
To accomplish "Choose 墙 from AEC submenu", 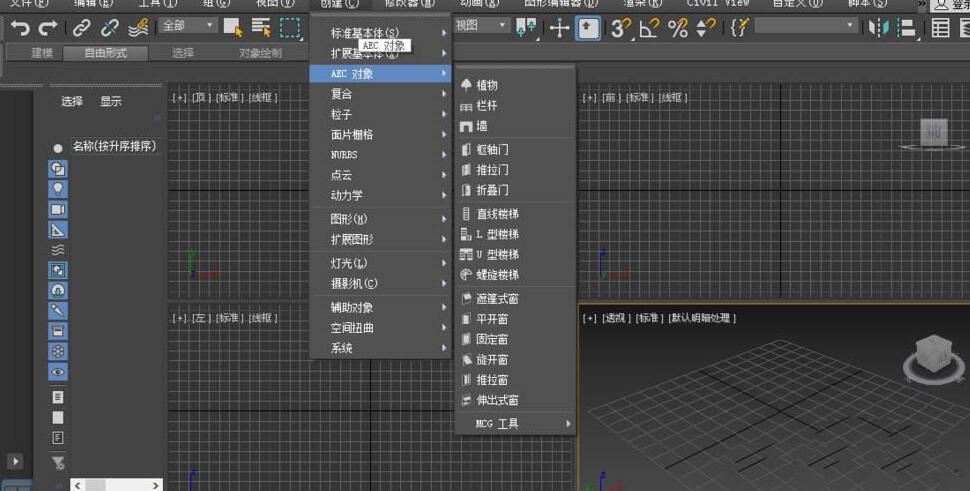I will click(516, 126).
